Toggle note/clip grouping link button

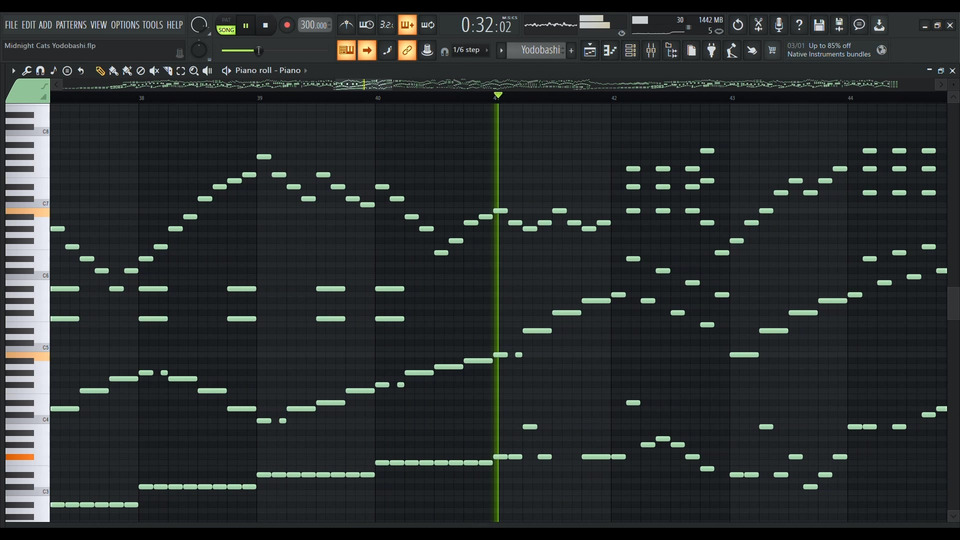coord(407,50)
